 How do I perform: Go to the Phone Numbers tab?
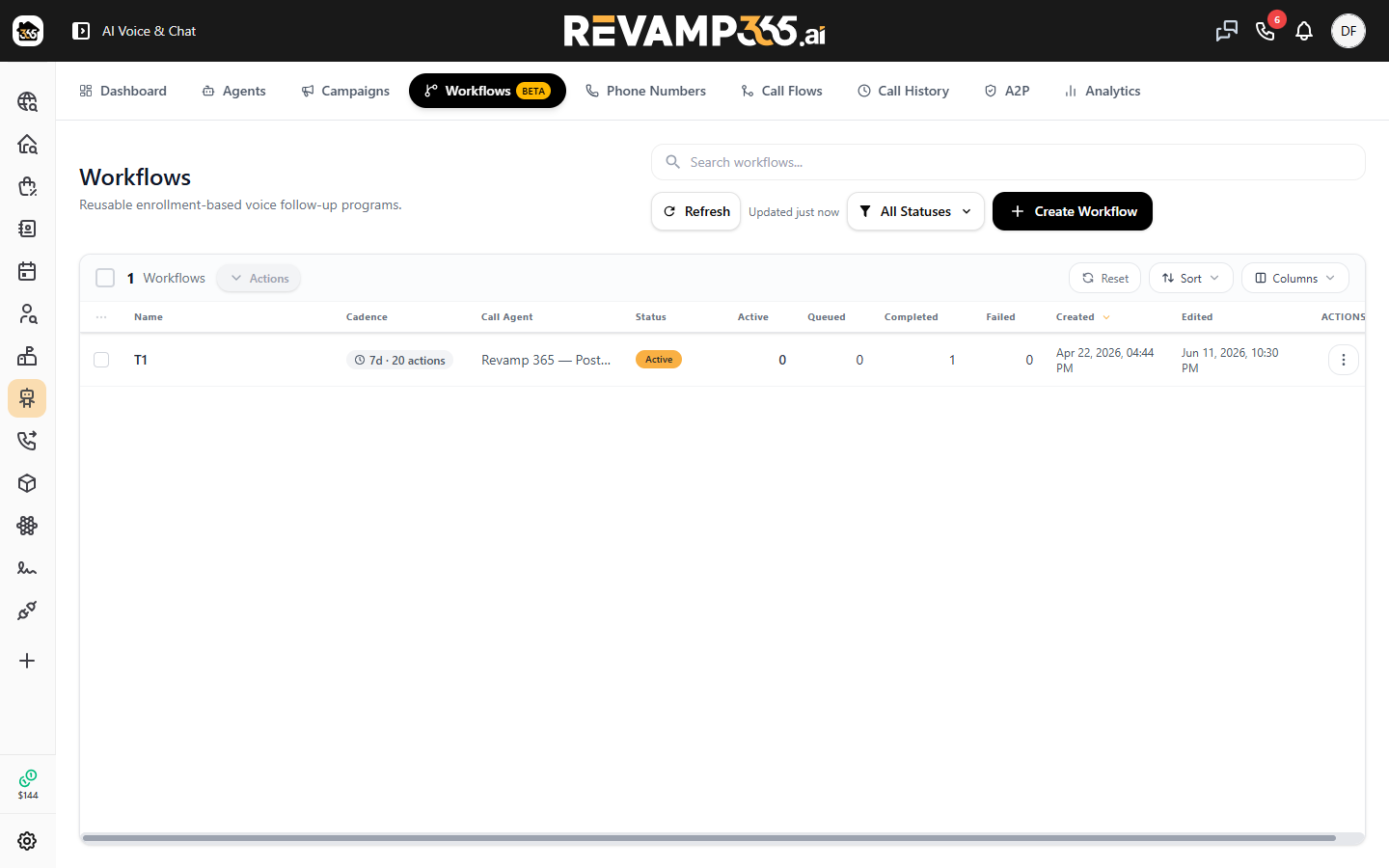coord(646,91)
